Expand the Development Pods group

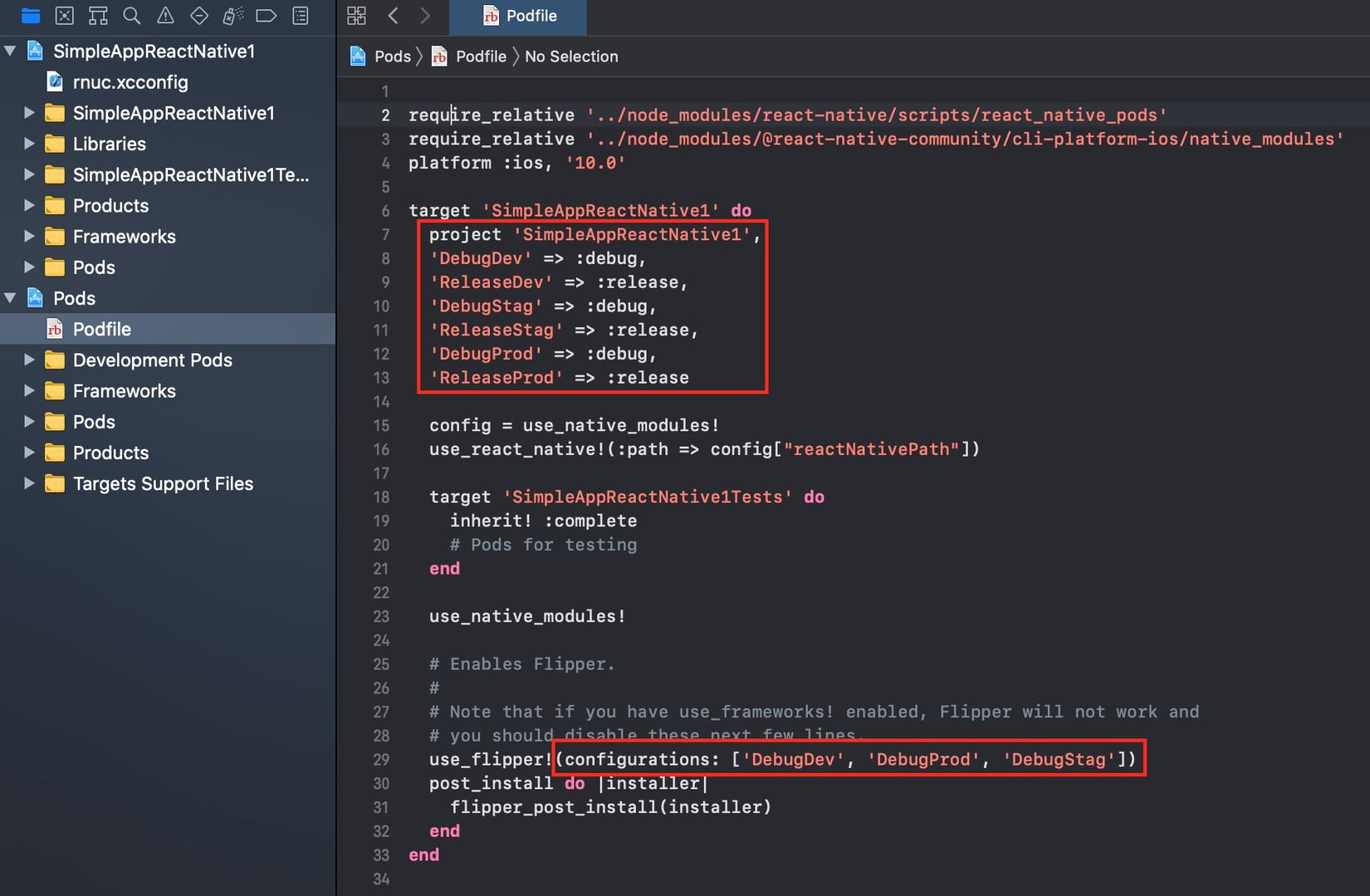[x=29, y=360]
